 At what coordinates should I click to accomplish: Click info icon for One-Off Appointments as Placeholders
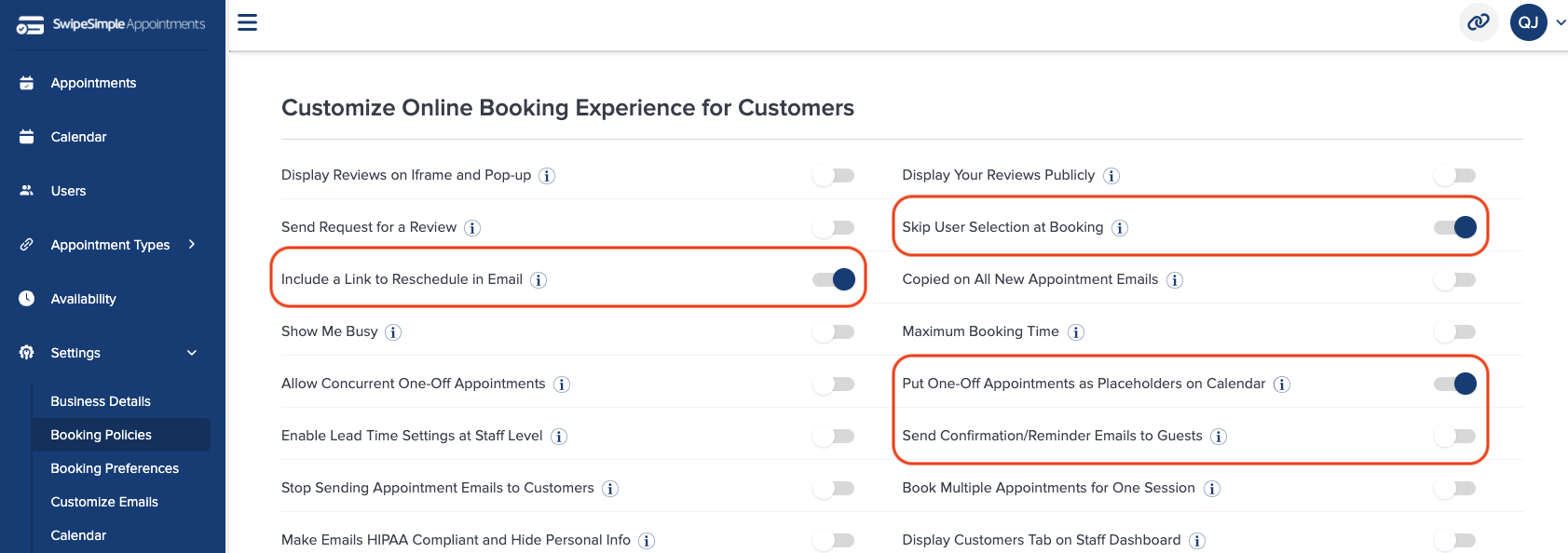point(1282,384)
